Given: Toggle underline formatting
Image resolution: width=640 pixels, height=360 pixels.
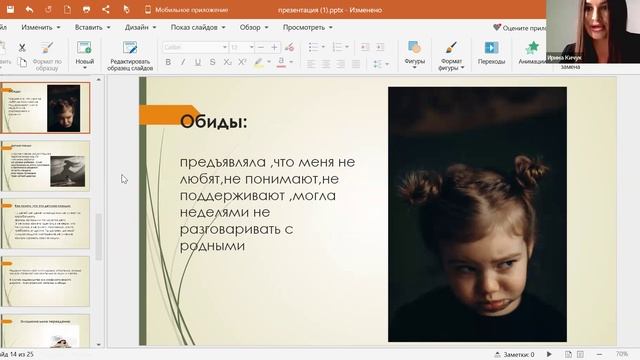Looking at the screenshot, I should 198,62.
